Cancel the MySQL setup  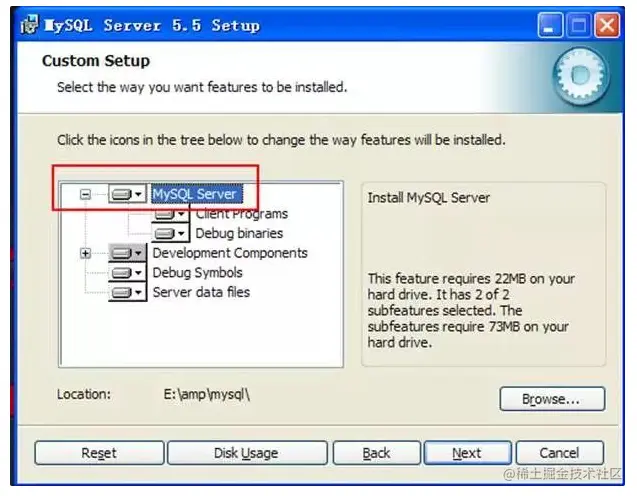click(x=559, y=453)
